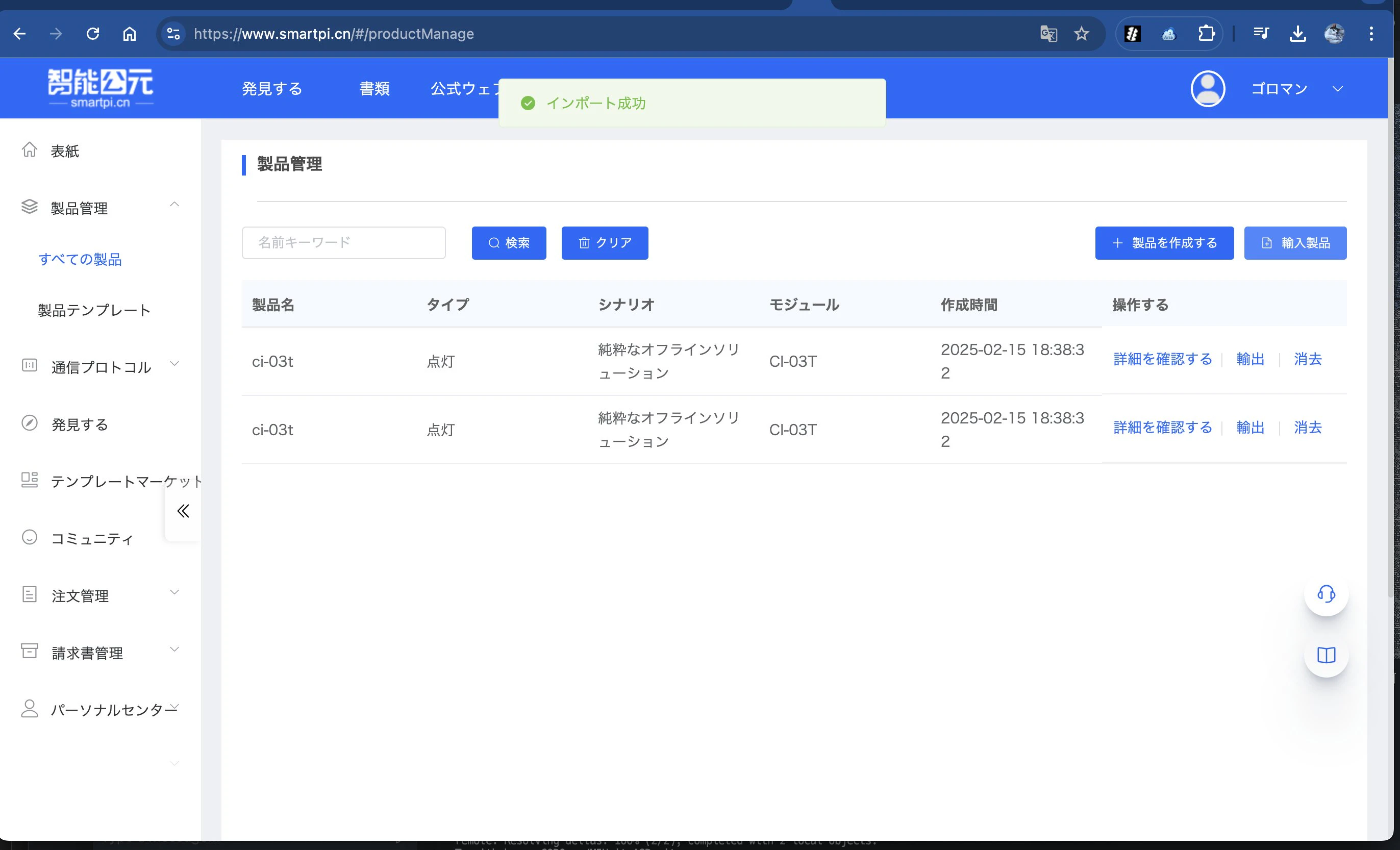Viewport: 1400px width, 850px height.
Task: Click the クリア button
Action: pos(605,243)
